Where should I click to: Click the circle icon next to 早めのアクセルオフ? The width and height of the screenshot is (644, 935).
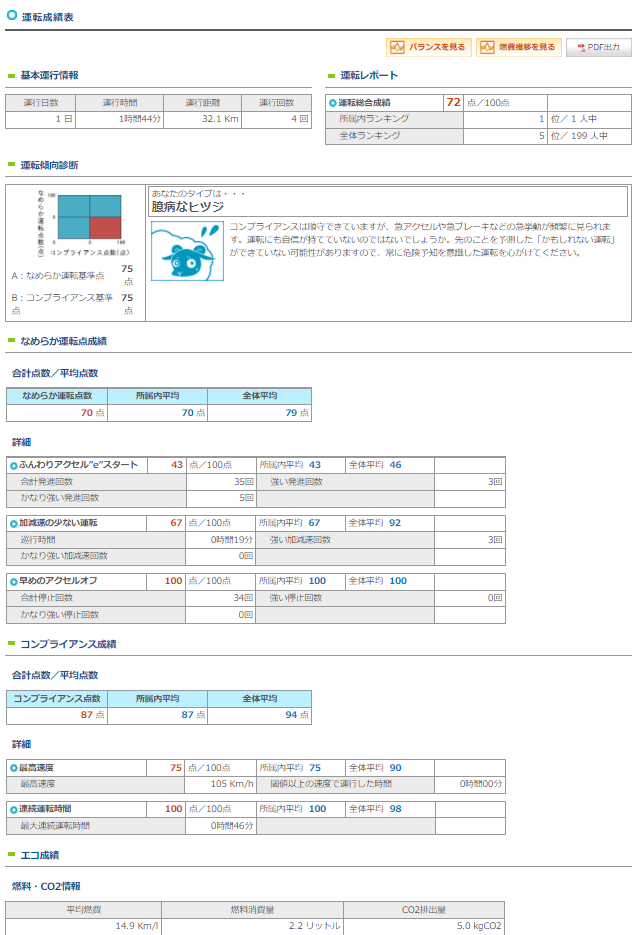pyautogui.click(x=14, y=581)
